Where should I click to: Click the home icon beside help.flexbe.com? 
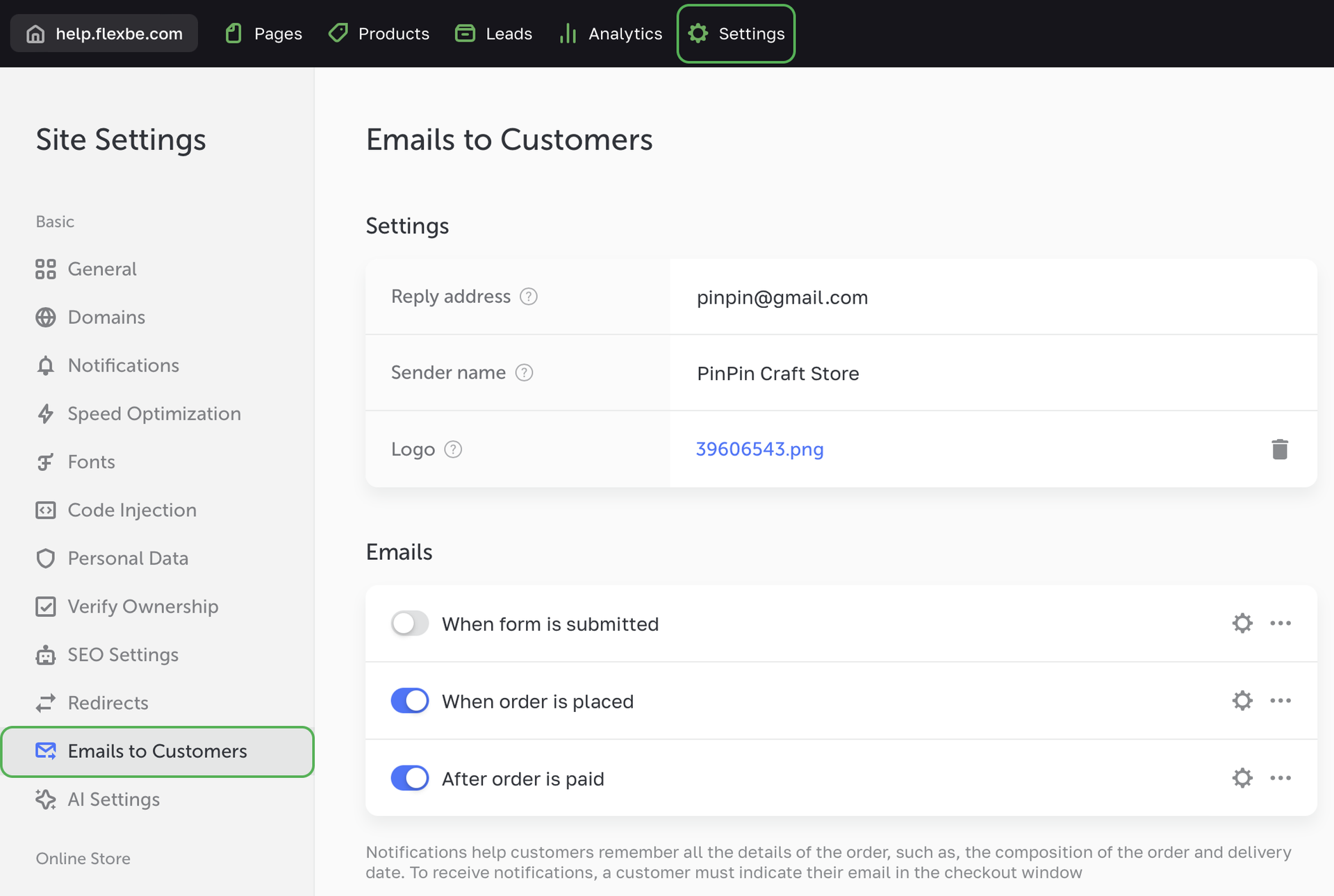(35, 33)
